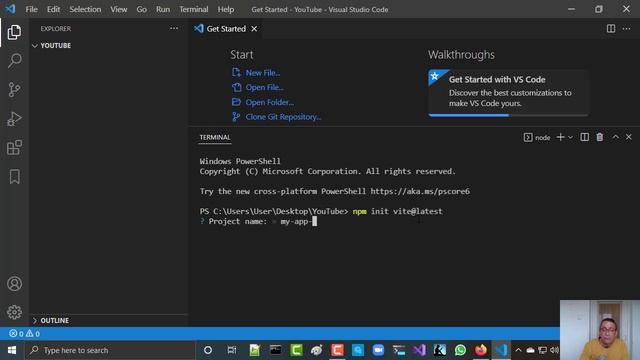Viewport: 640px width, 360px height.
Task: Open the Extensions view
Action: coord(14,148)
